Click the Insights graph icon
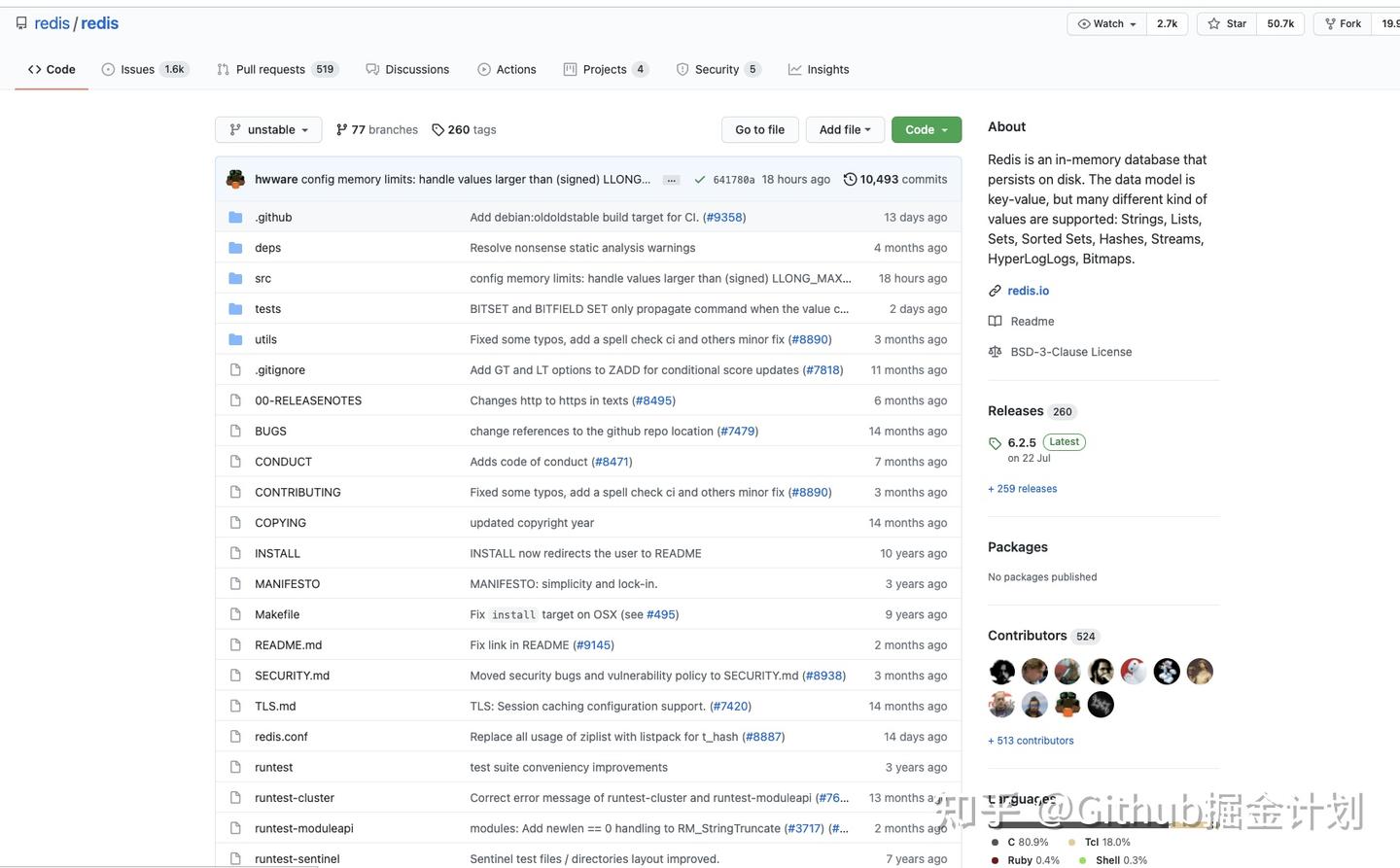Screen dimensions: 1400x868 tap(794, 69)
